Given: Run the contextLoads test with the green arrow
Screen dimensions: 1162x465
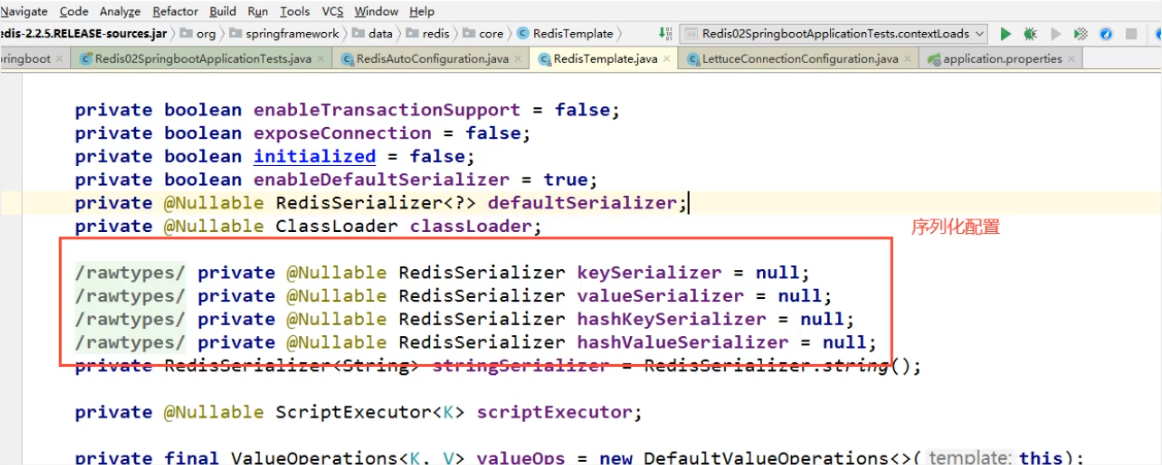Looking at the screenshot, I should click(x=1006, y=33).
